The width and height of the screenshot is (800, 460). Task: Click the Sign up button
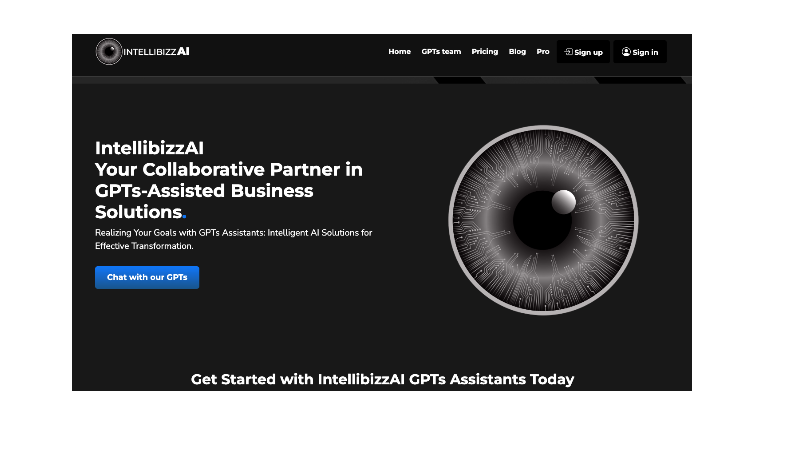click(583, 52)
